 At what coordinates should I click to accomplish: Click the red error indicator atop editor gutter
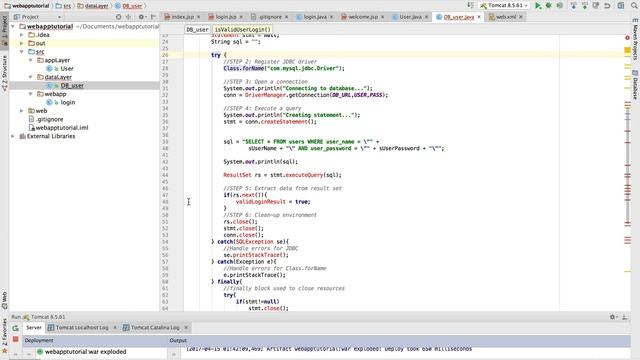(x=627, y=38)
